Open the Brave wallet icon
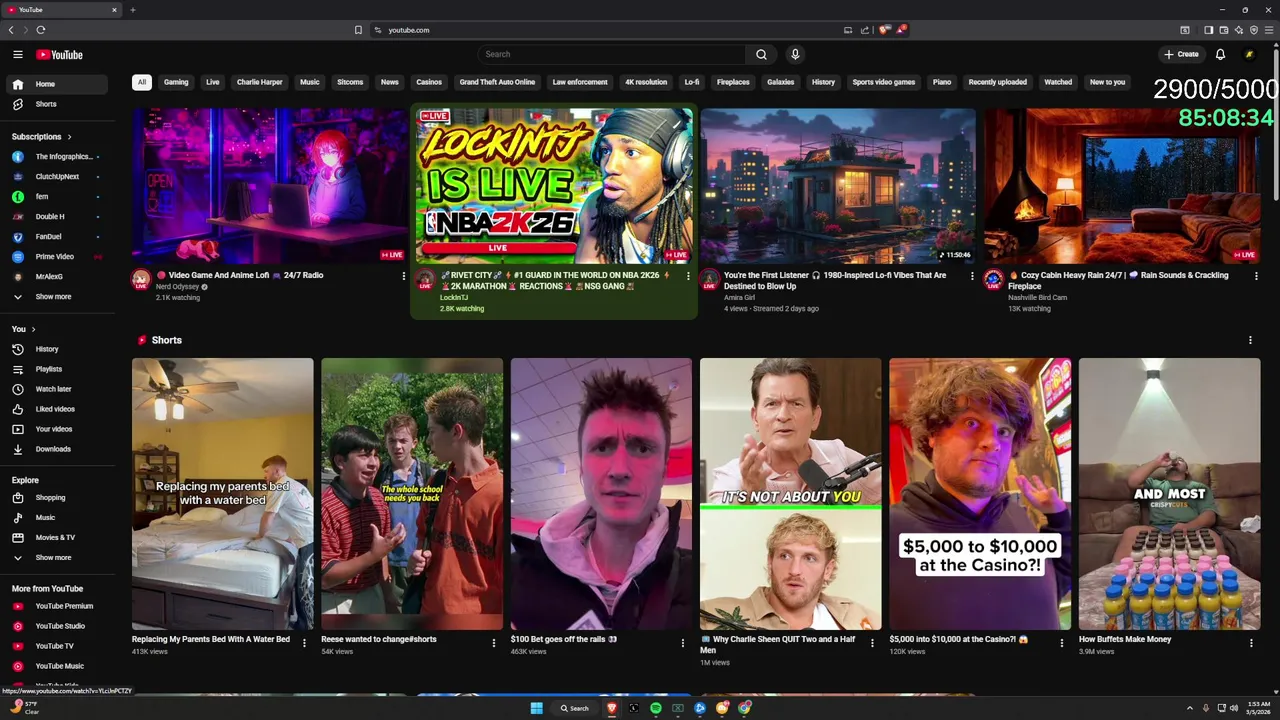Screen dimensions: 1280x720 pos(1223,30)
